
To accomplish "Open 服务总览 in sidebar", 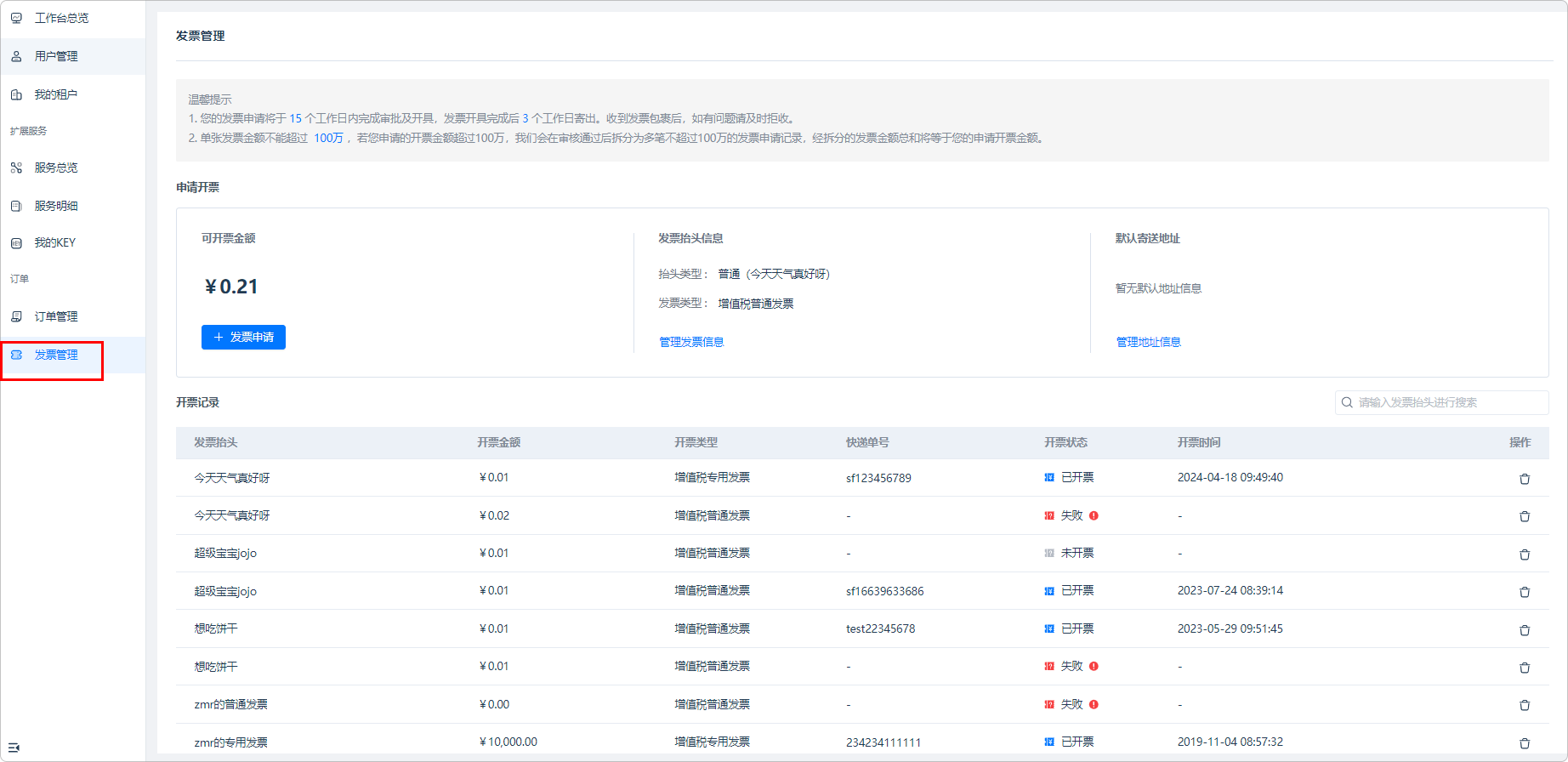I will (73, 168).
